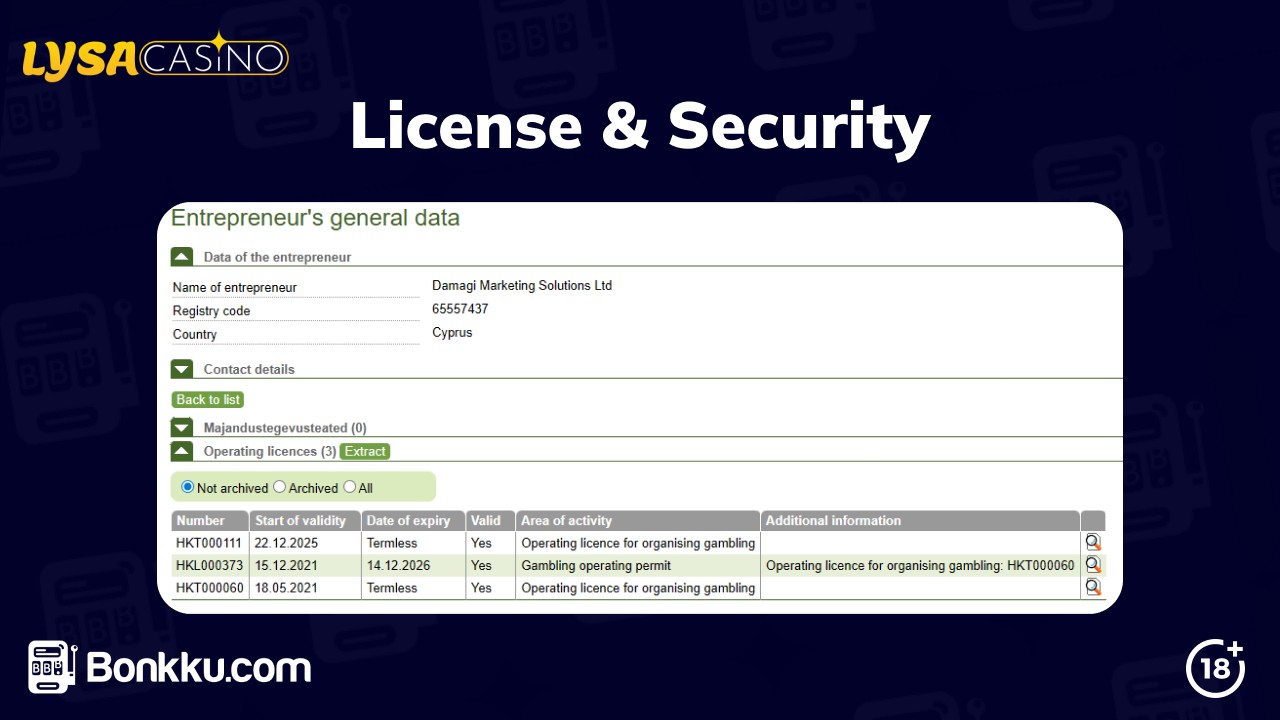Open details icon for licence HKL000373

tap(1093, 565)
